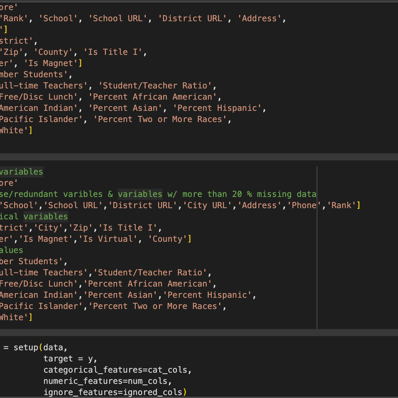Click 'Student/Teacher Ratio' in the top cell
Viewport: 398px width, 398px height.
click(155, 85)
